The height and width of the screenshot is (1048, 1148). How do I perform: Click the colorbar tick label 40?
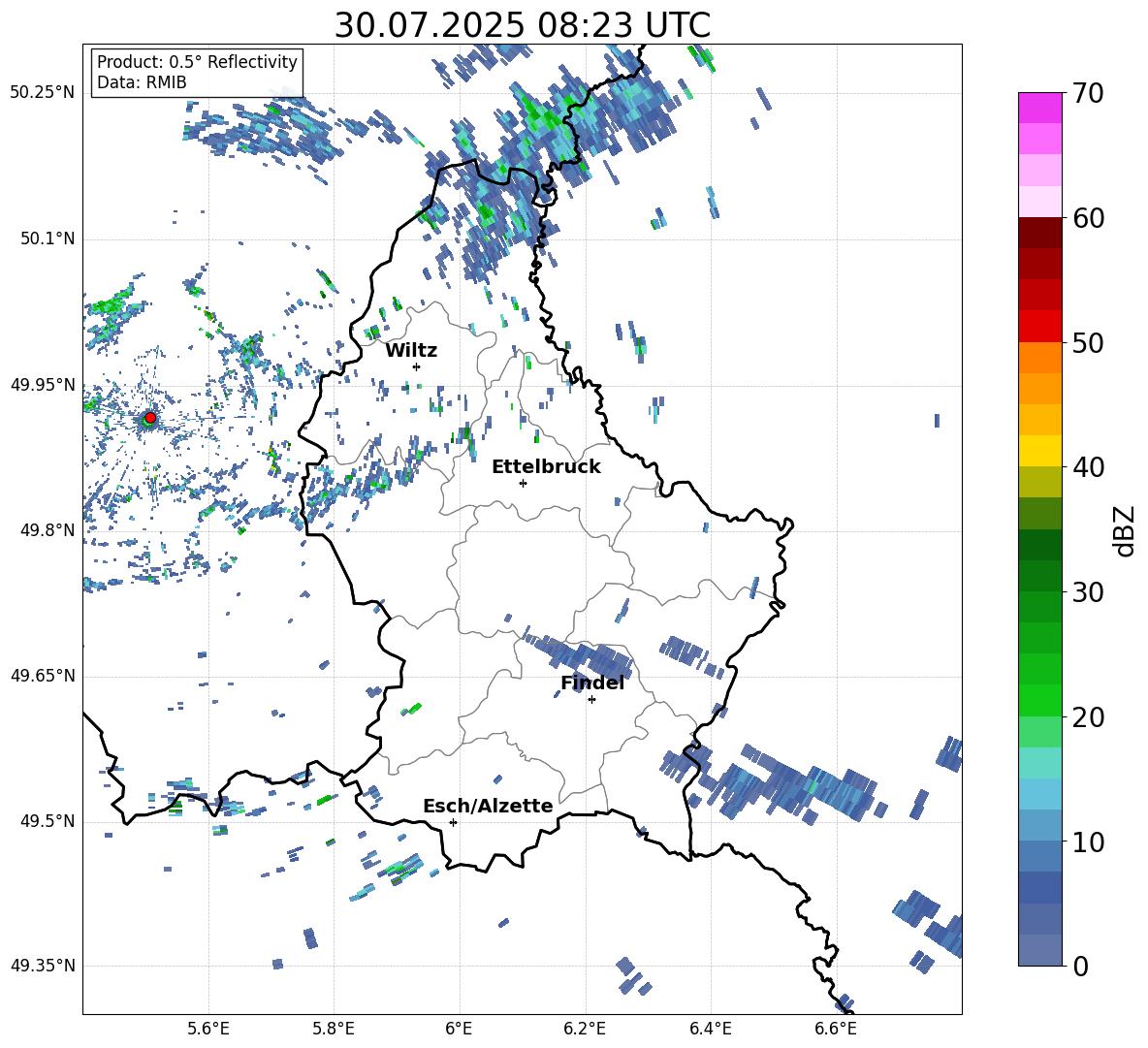point(1088,467)
